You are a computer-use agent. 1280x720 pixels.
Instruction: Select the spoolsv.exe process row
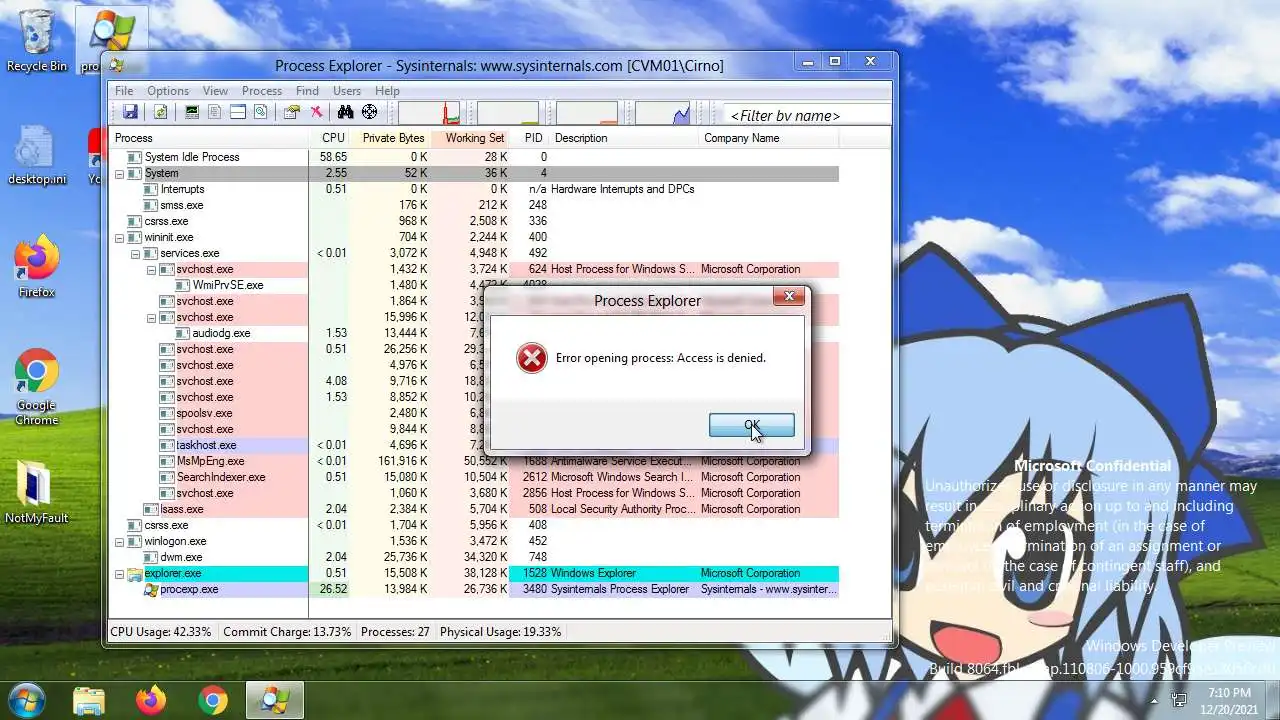[475, 413]
